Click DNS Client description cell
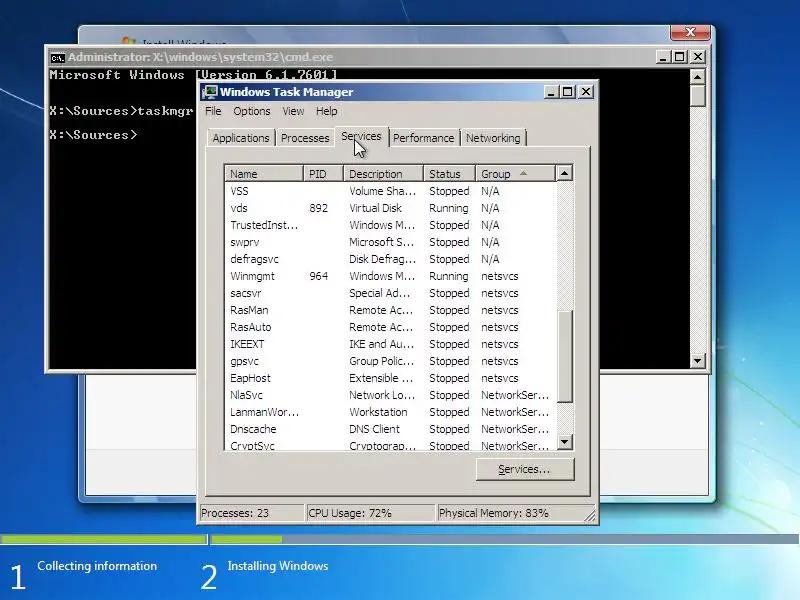 click(374, 429)
